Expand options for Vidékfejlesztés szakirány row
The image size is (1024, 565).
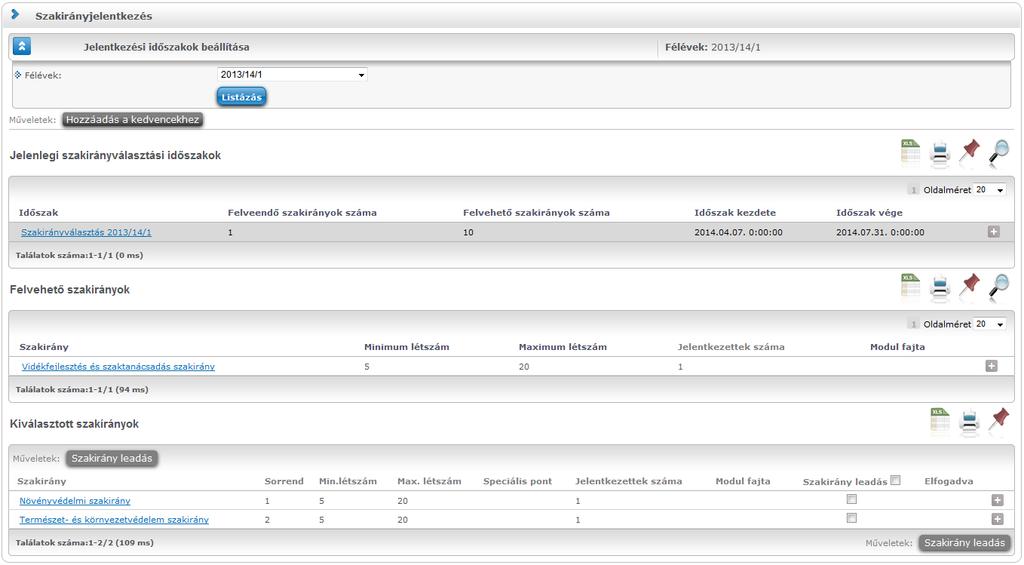pyautogui.click(x=991, y=366)
